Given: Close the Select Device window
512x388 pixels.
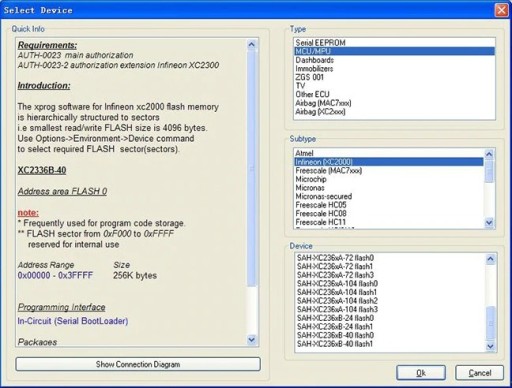Looking at the screenshot, I should point(502,10).
